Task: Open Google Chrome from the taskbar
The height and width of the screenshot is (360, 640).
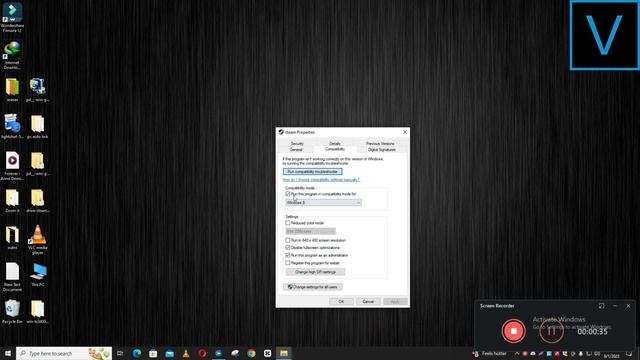Action: click(x=251, y=353)
